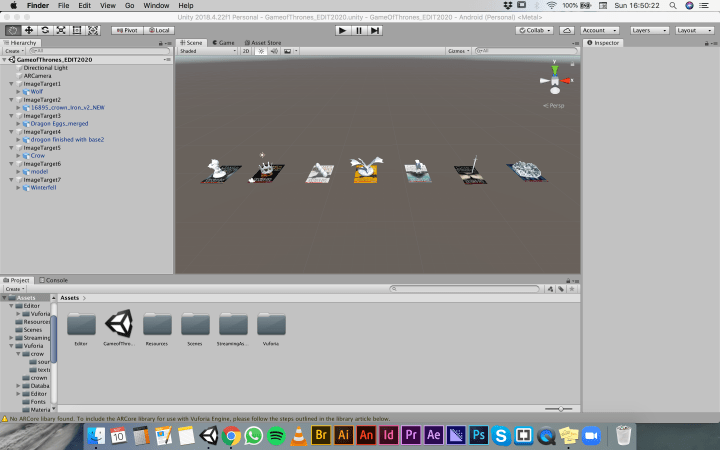
Task: Select the Hand tool in Unity toolbar
Action: [x=13, y=30]
